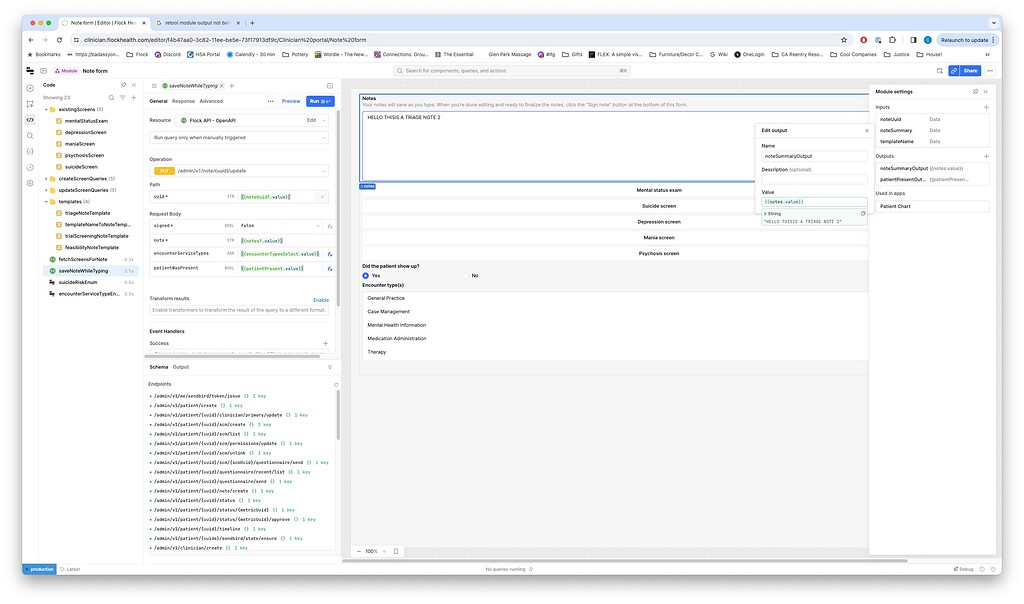1024x604 pixels.
Task: Open the Code panel in left sidebar
Action: tap(30, 119)
